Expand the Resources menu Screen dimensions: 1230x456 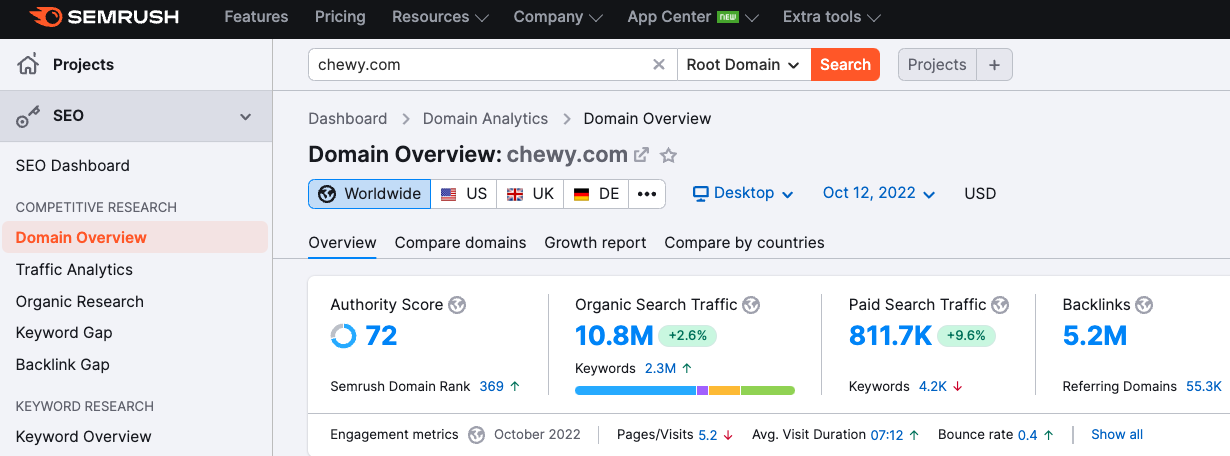(440, 17)
